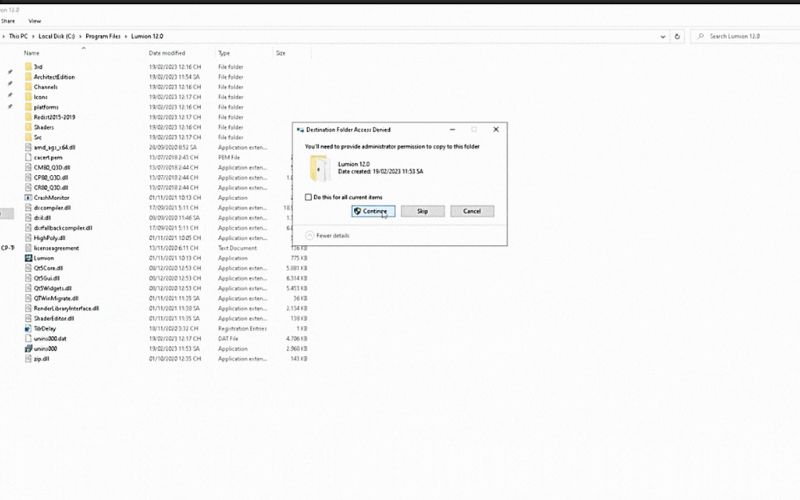800x500 pixels.
Task: Select the ArchitectEdition folder icon
Action: click(x=29, y=77)
